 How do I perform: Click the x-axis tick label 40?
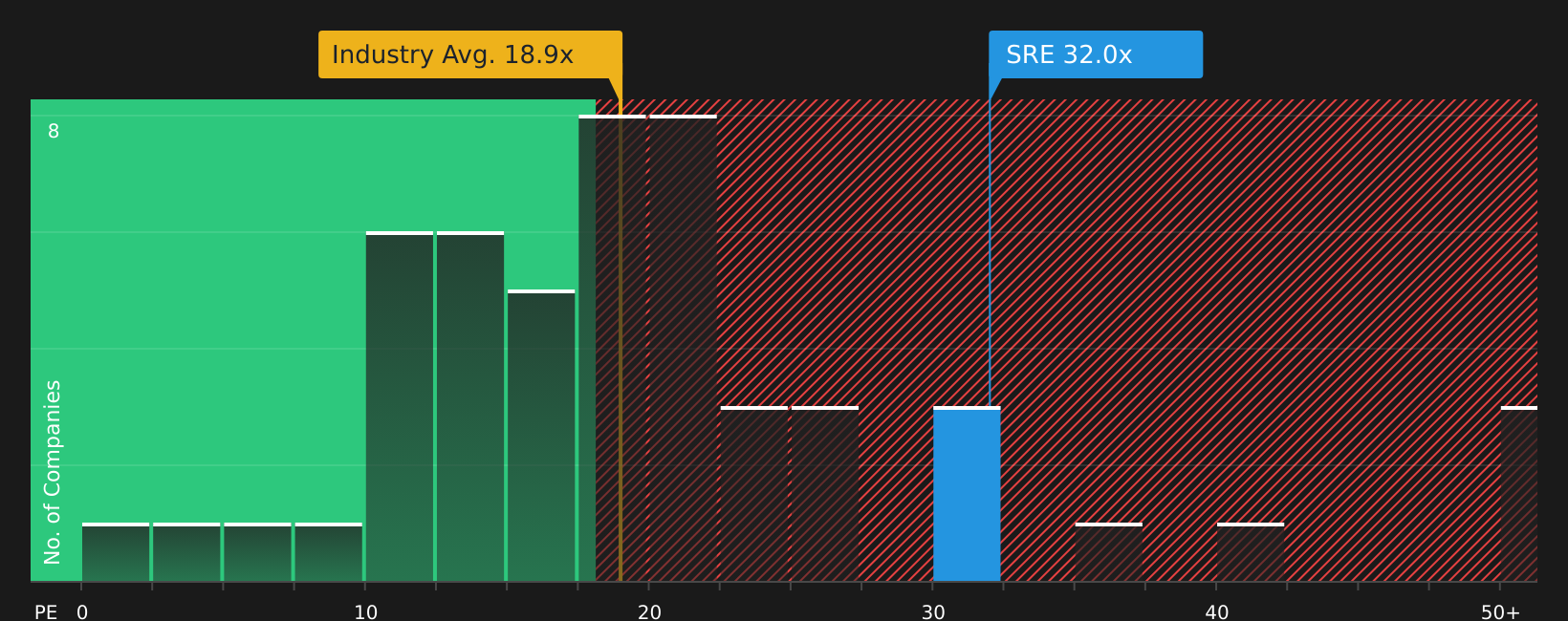point(1216,612)
